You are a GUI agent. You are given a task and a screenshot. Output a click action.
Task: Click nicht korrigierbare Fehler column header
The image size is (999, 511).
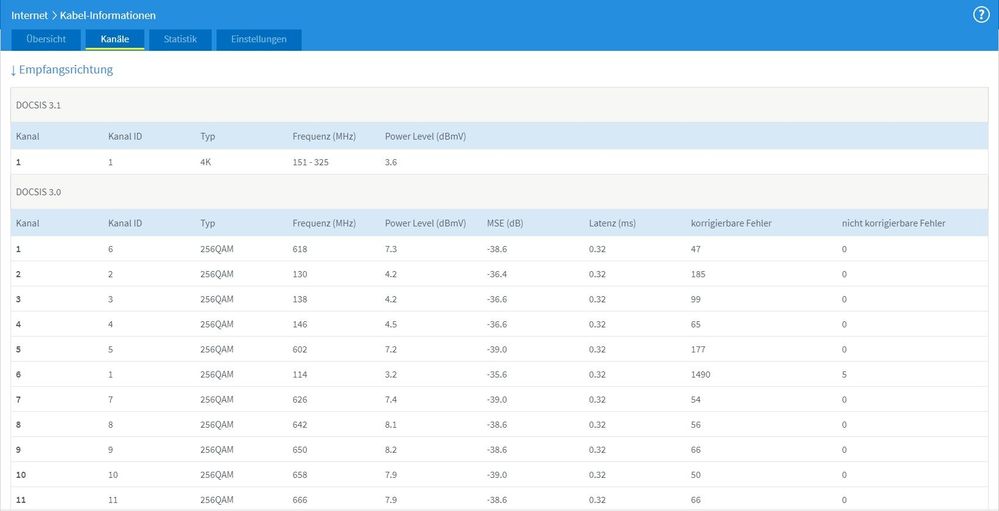tap(893, 224)
